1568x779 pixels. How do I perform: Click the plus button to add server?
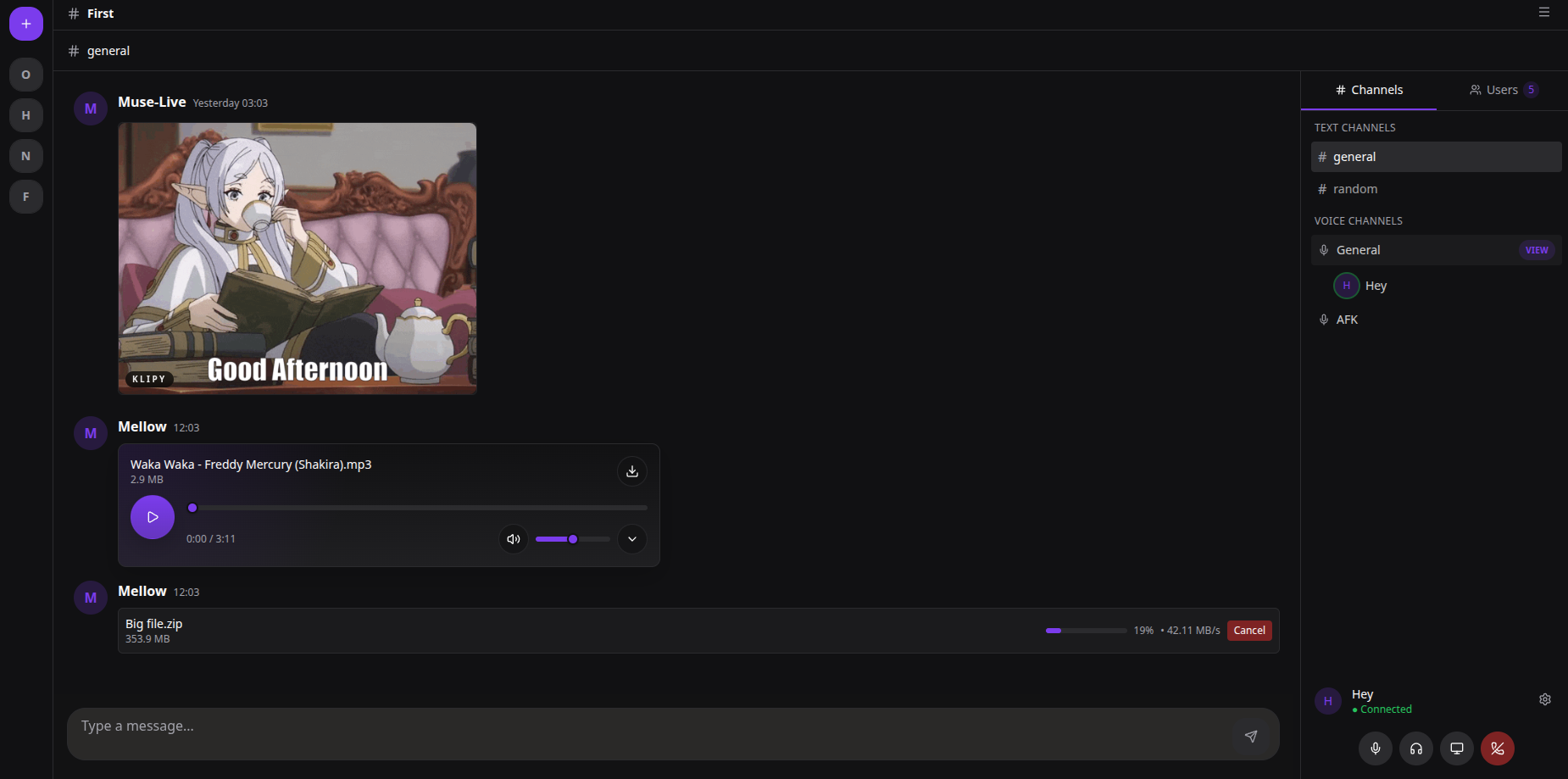coord(26,24)
